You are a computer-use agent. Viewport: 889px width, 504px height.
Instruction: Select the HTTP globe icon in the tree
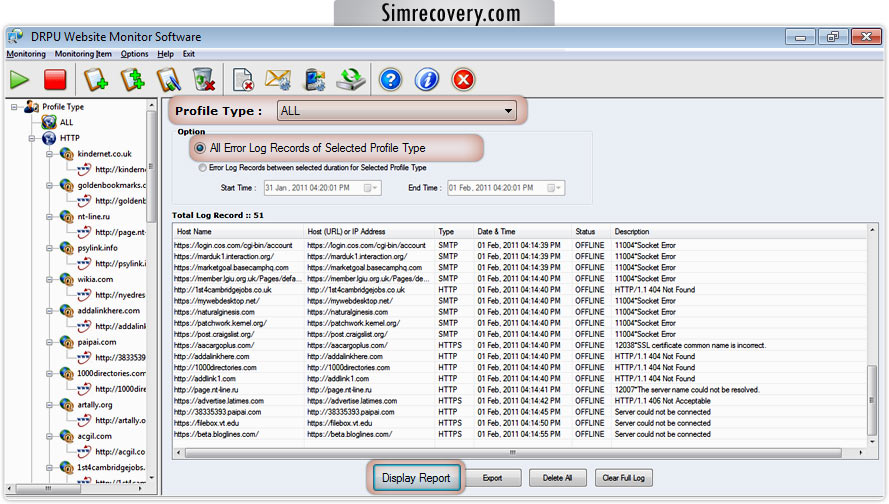[x=49, y=138]
